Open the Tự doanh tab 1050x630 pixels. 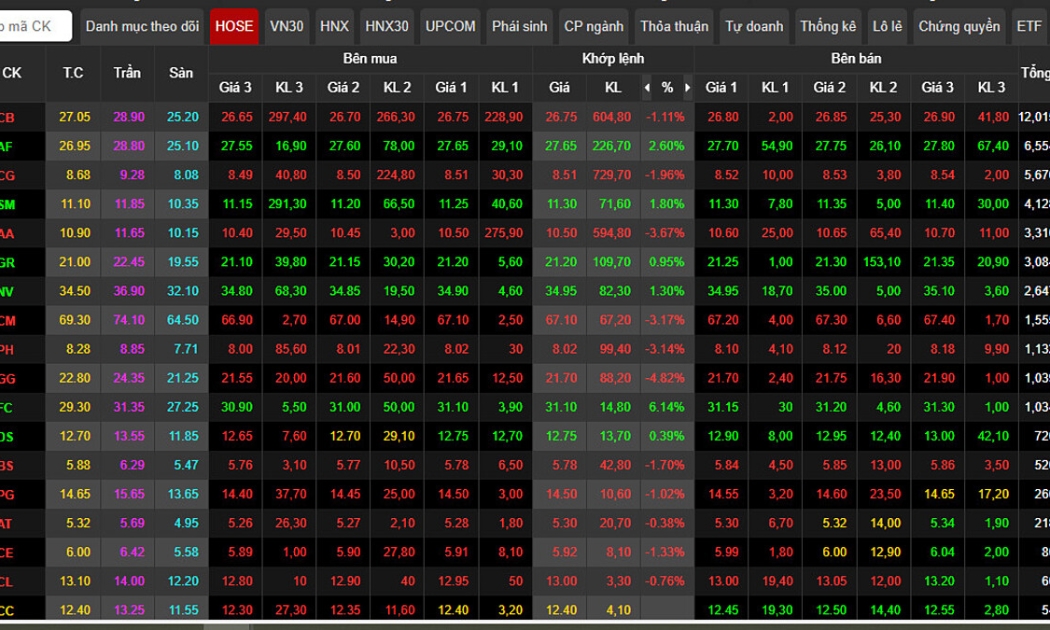[x=753, y=26]
